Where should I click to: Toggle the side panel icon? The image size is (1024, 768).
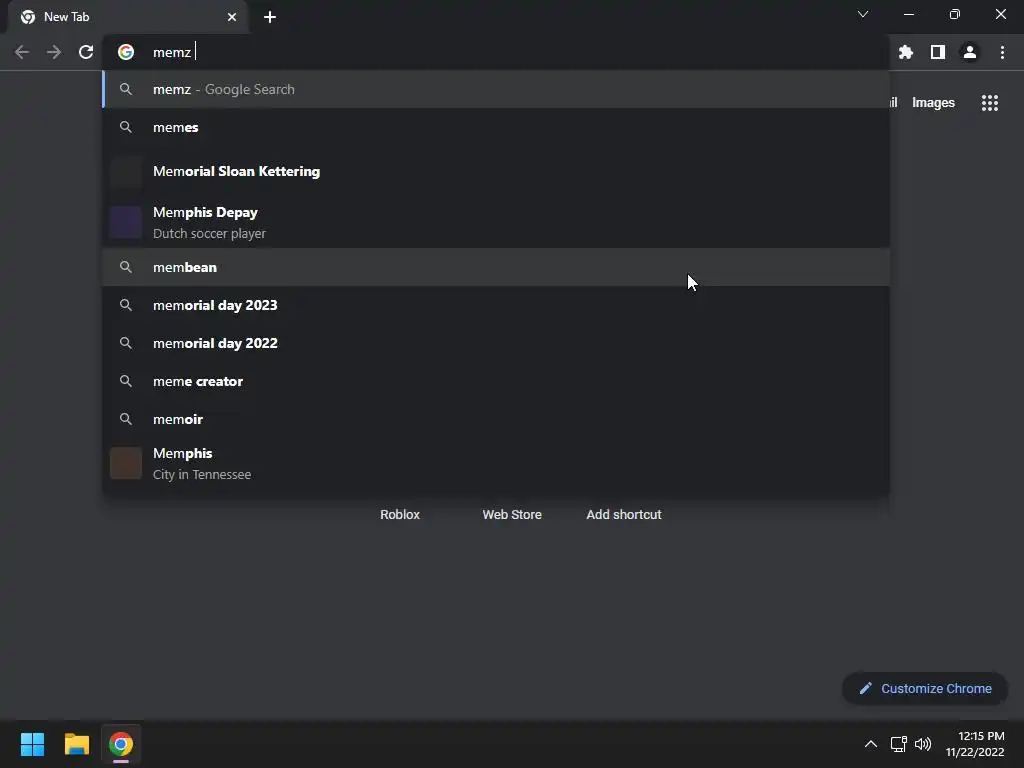pos(938,52)
